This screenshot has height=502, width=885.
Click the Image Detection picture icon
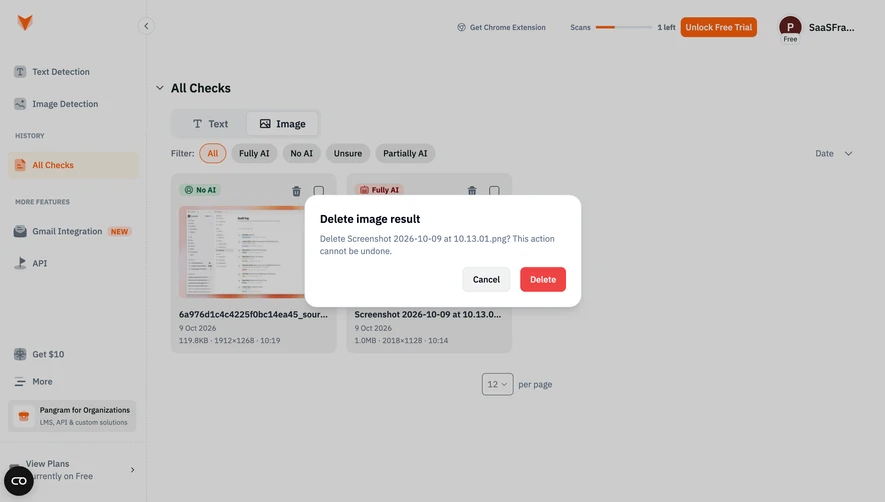click(x=20, y=104)
